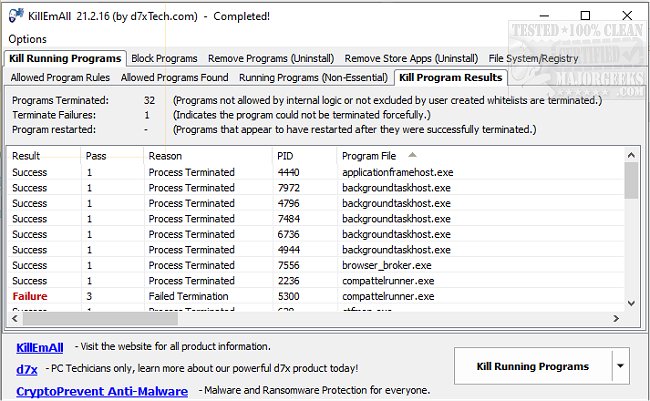Image resolution: width=650 pixels, height=401 pixels.
Task: Open the Running Programs (Non-Essential) sub-tab
Action: (312, 77)
